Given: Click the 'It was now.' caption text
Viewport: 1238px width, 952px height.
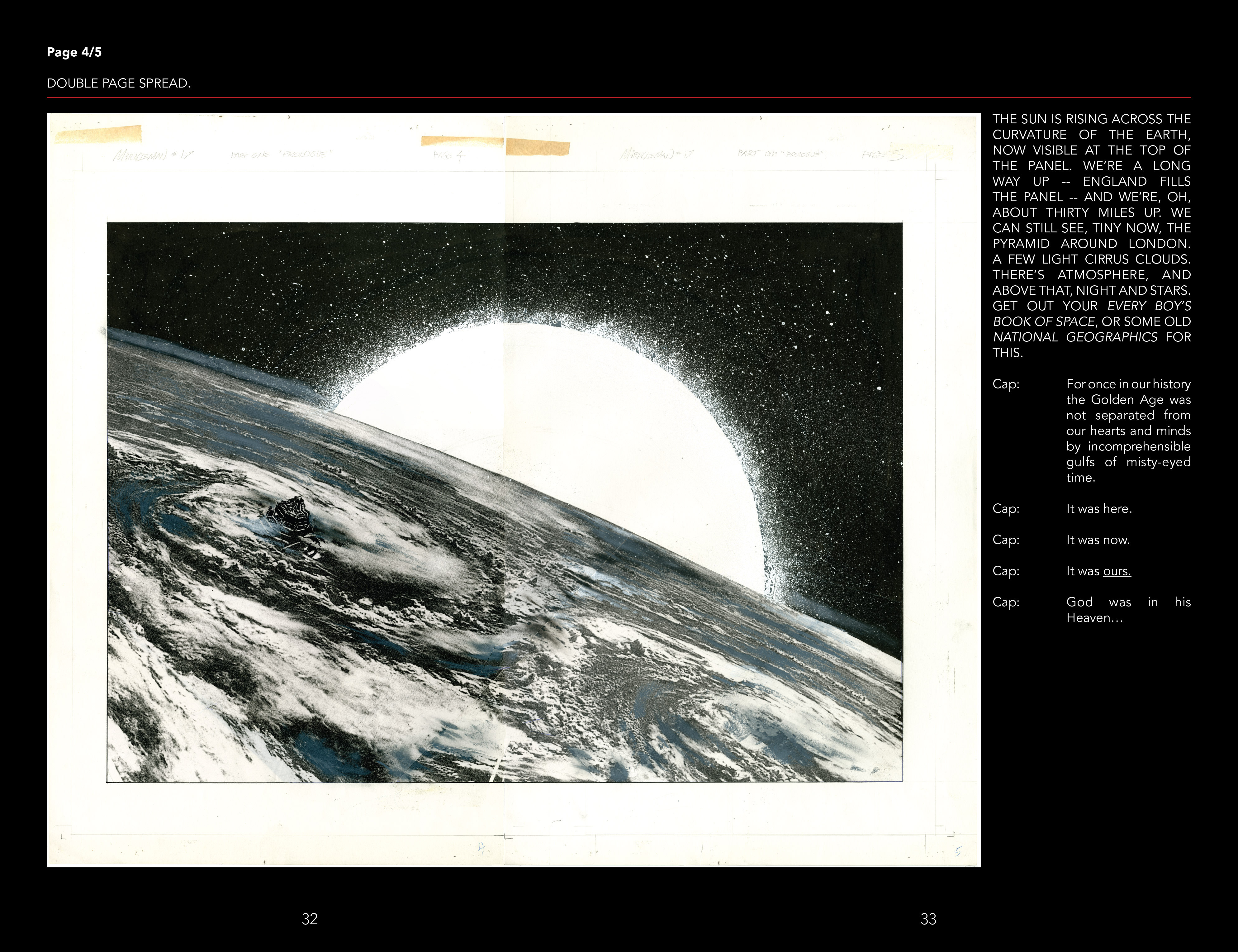Looking at the screenshot, I should (x=1098, y=540).
